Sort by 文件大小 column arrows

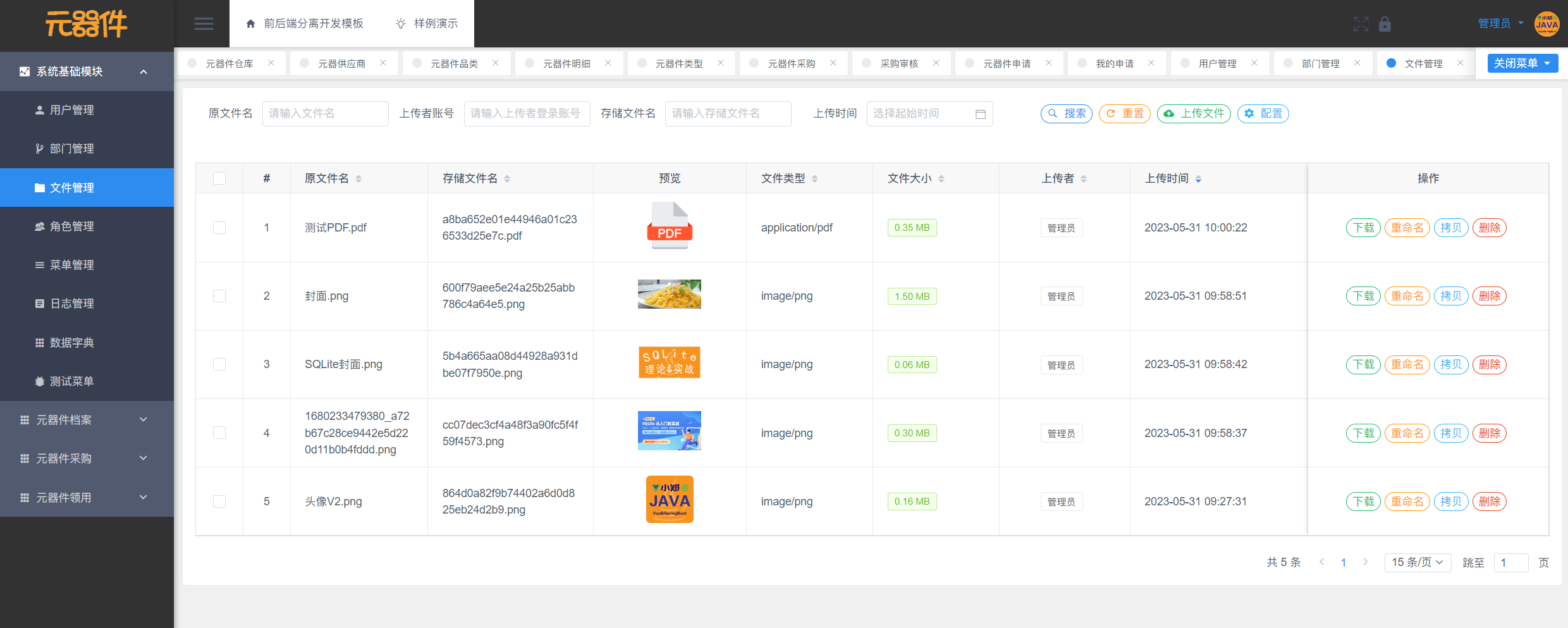[941, 179]
